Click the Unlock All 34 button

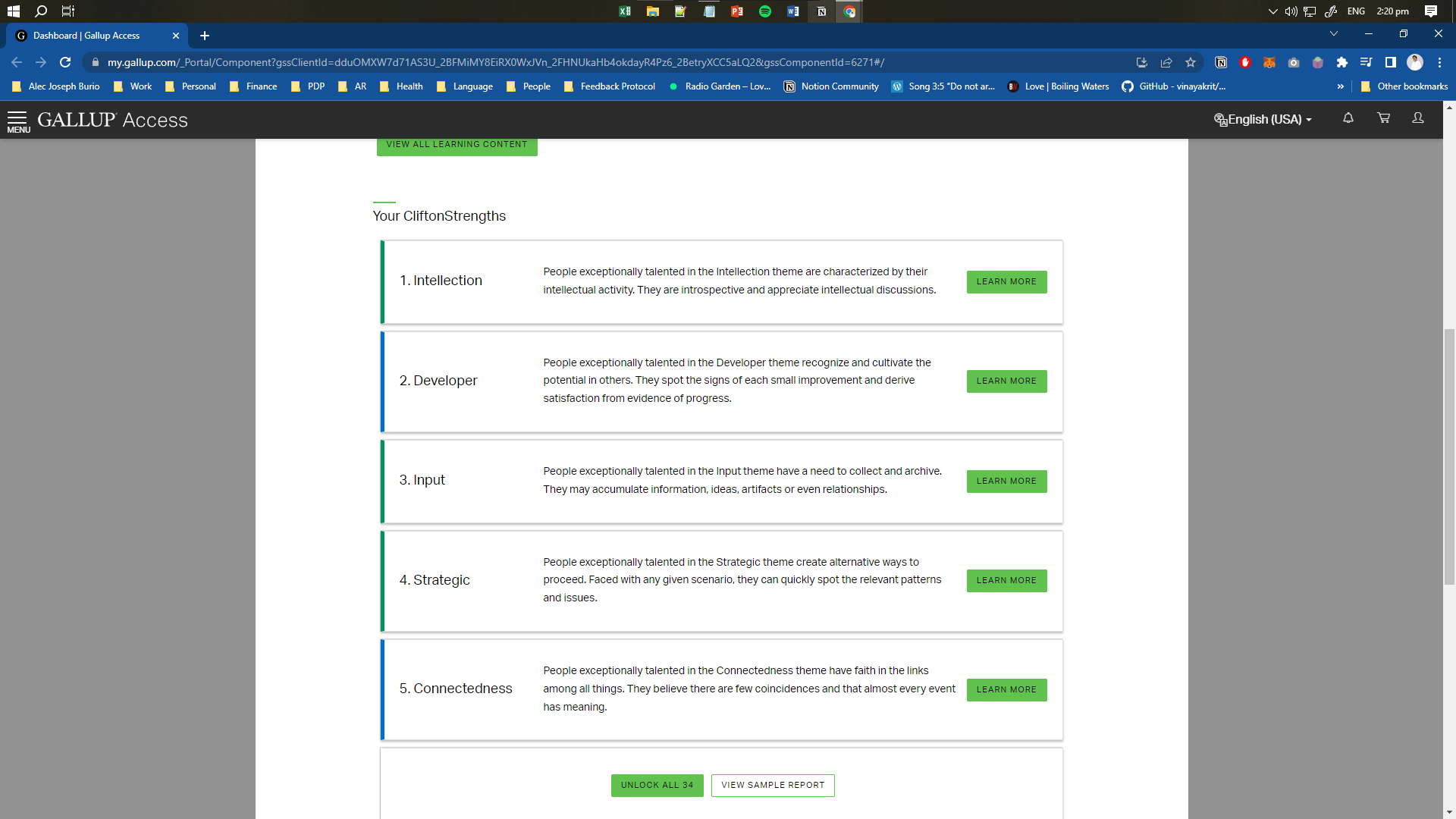(x=657, y=785)
